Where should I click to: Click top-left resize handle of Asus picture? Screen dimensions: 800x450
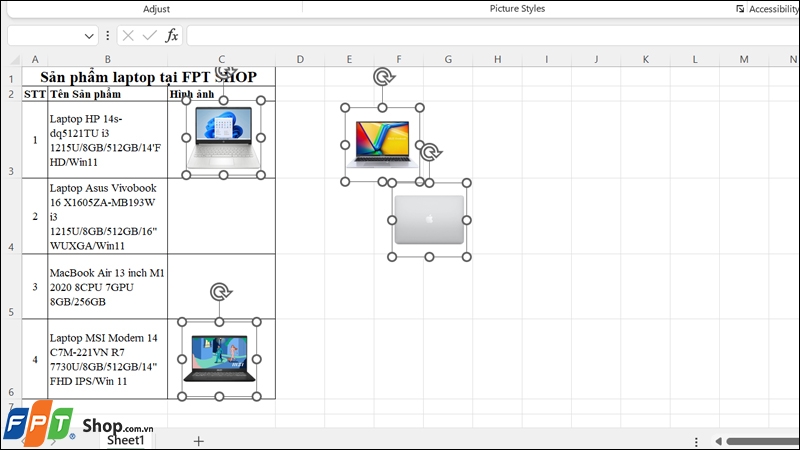(x=345, y=108)
